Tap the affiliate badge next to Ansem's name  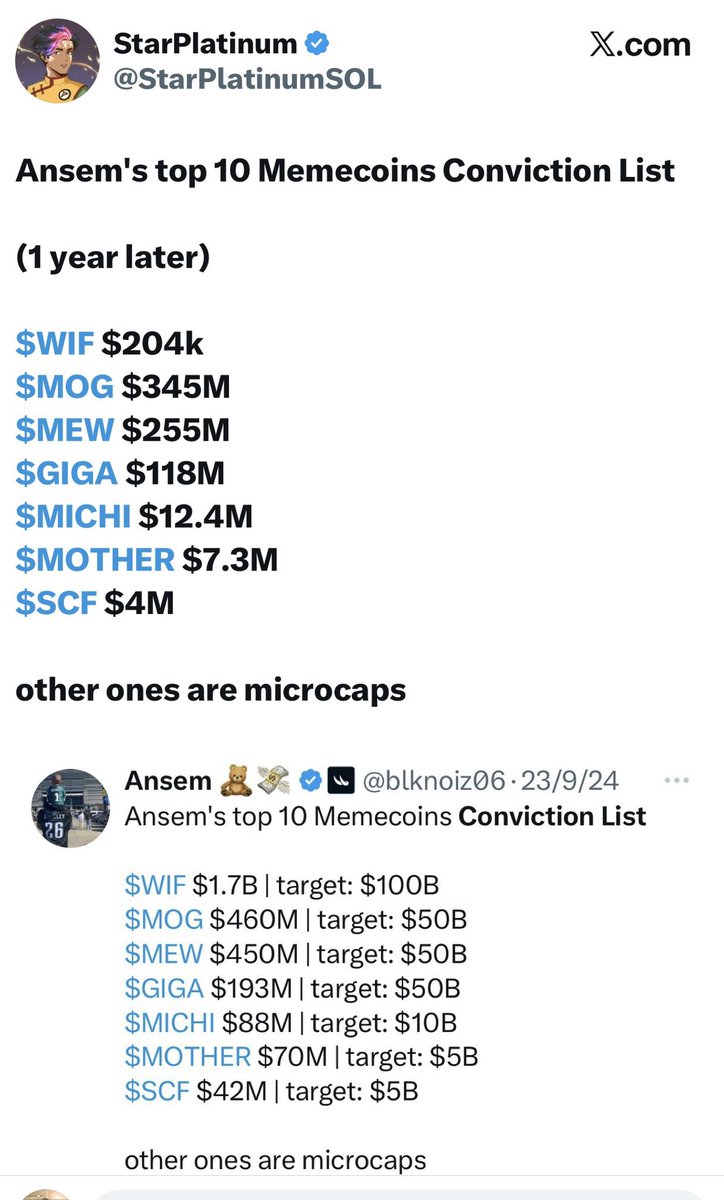click(343, 781)
